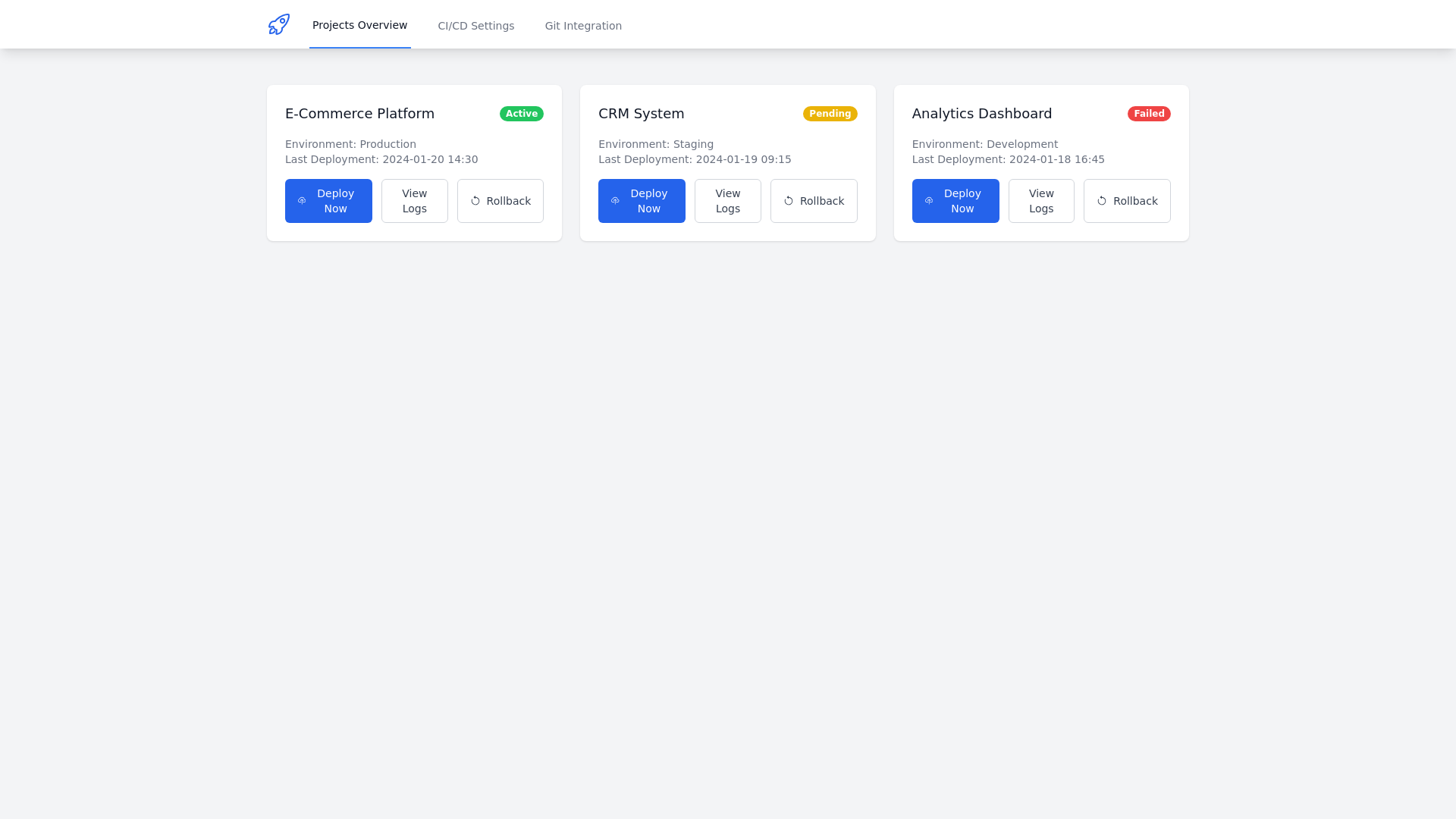This screenshot has width=1456, height=819.
Task: Click the rocket logo in the navigation bar
Action: tap(278, 24)
